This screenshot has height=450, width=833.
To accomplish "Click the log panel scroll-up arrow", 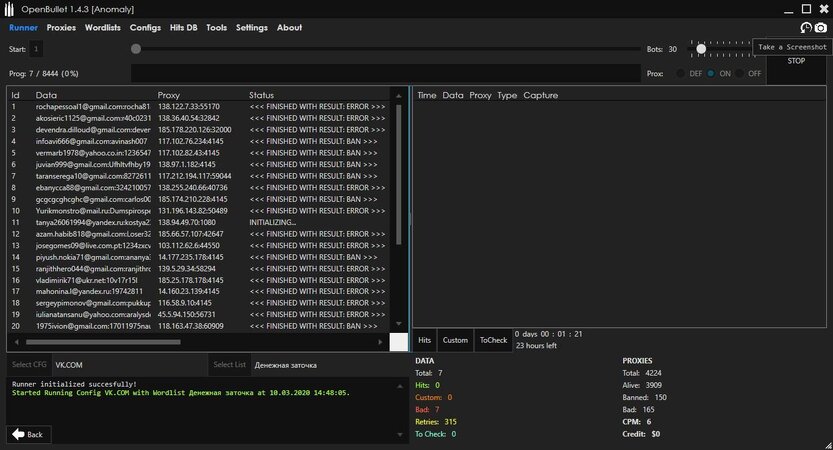I will 400,386.
